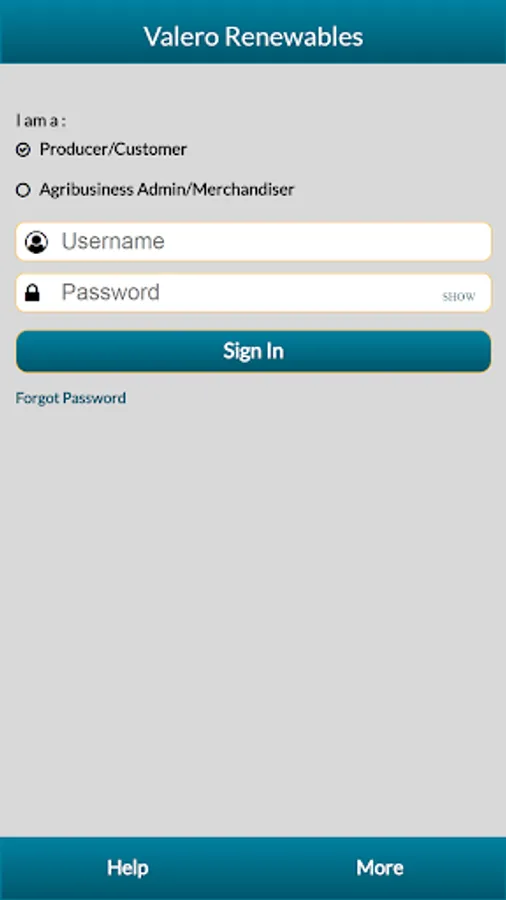Click the padlock icon in Password field
The image size is (506, 900).
pyautogui.click(x=32, y=293)
